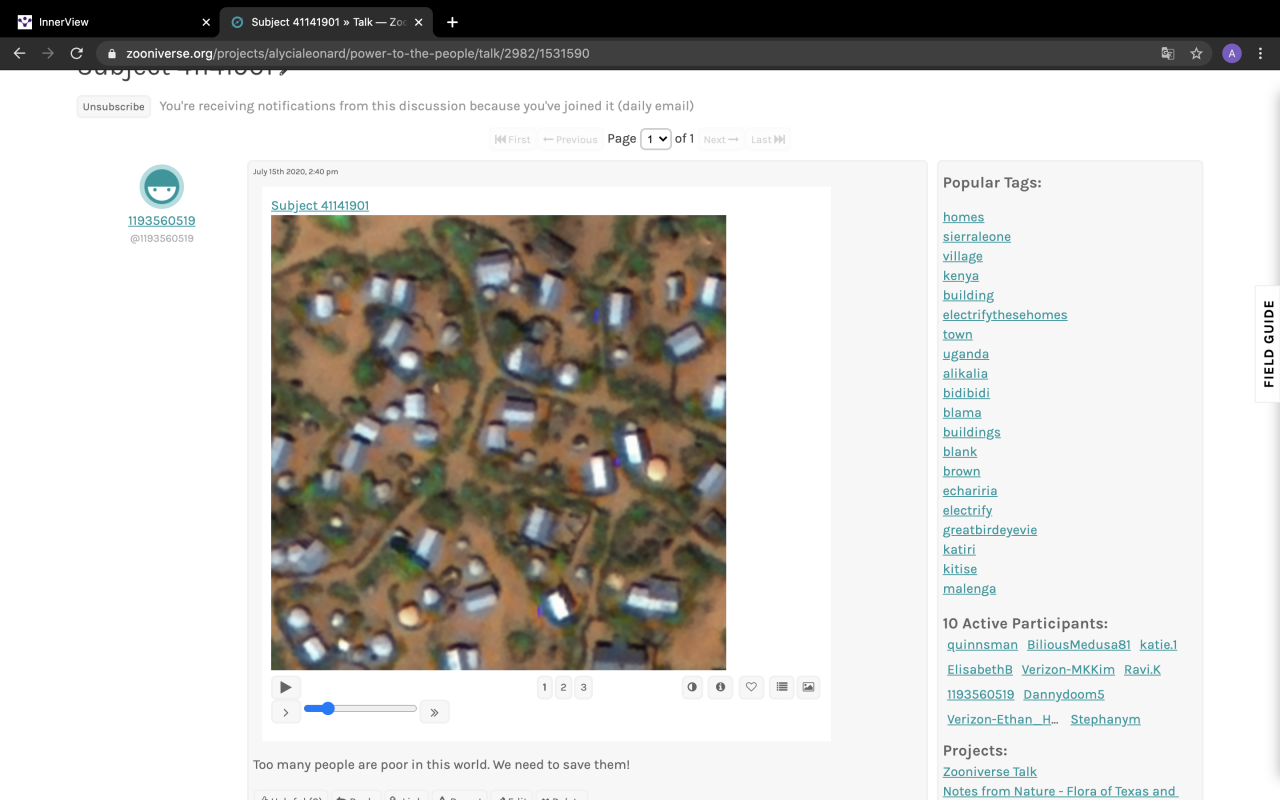Select the homes tag
The height and width of the screenshot is (800, 1280).
pyautogui.click(x=963, y=217)
